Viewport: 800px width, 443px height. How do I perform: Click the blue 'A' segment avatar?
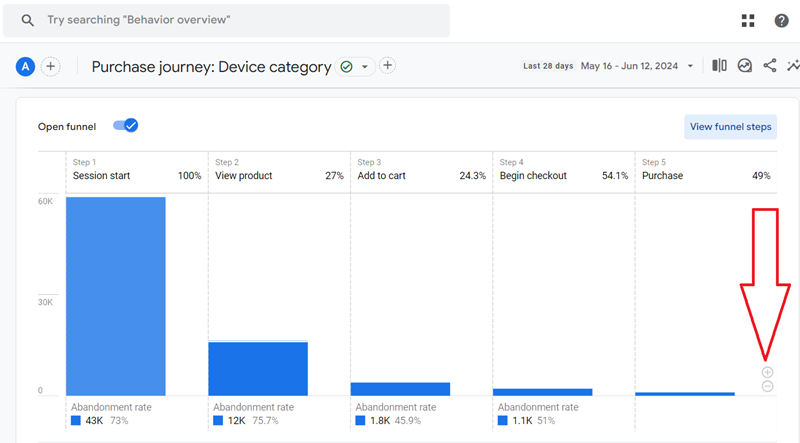[x=25, y=66]
